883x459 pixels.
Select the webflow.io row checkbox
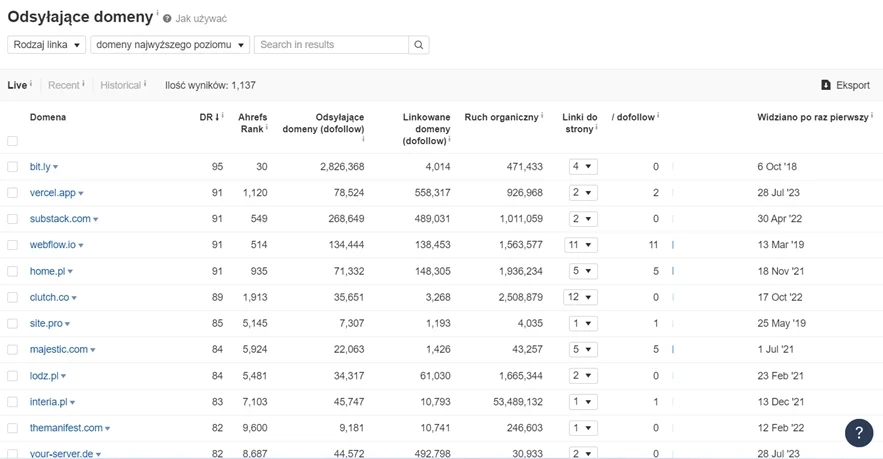coord(12,245)
